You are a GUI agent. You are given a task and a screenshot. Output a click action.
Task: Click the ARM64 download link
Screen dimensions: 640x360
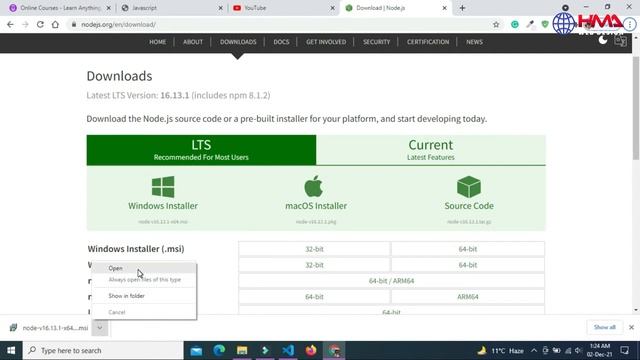[x=468, y=297]
